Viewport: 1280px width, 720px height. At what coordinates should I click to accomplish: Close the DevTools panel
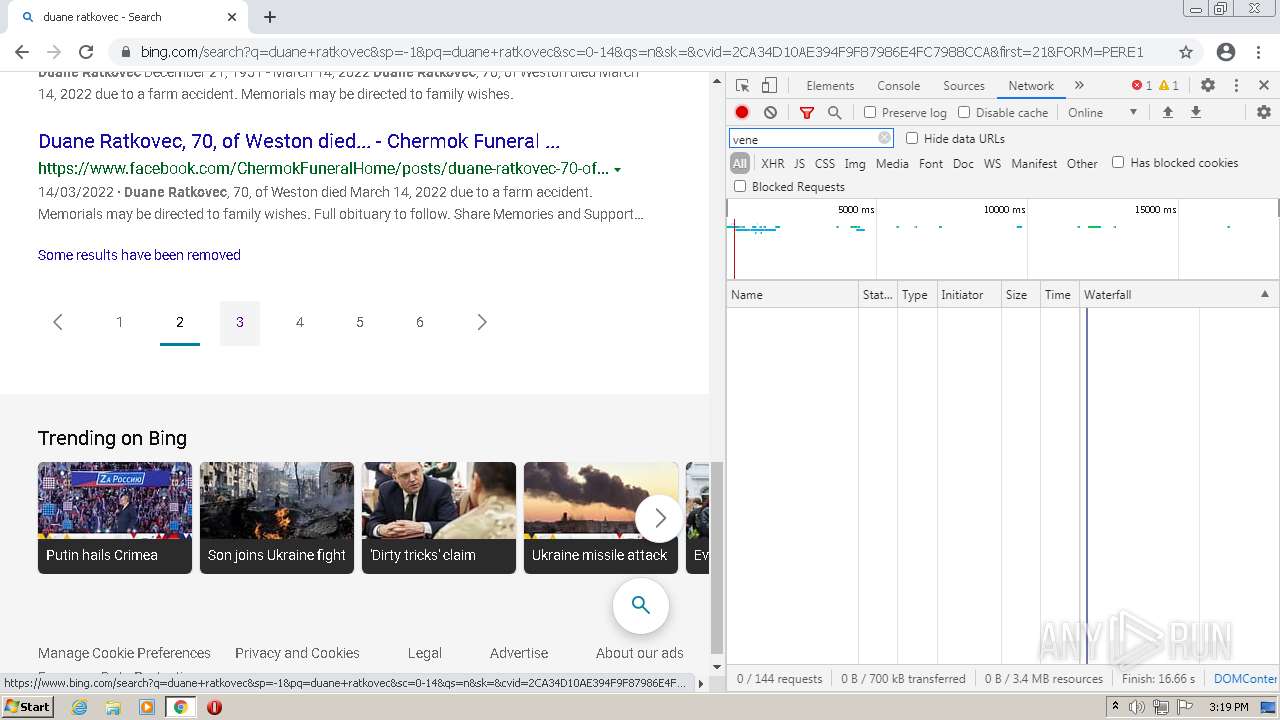[1264, 85]
